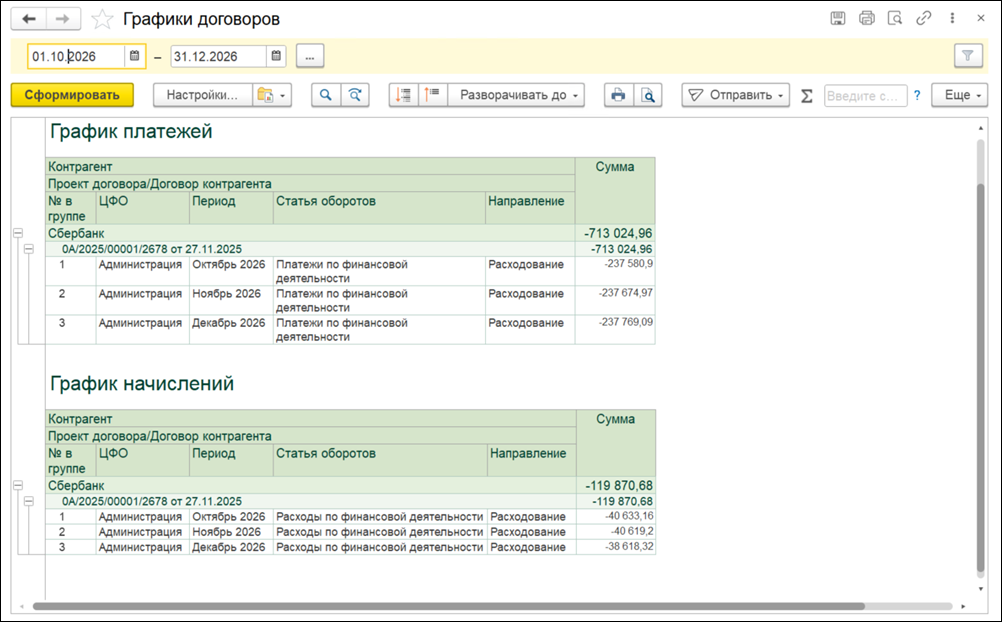Select the -38 618,32 amount cell
This screenshot has height=622, width=1002.
[x=615, y=547]
